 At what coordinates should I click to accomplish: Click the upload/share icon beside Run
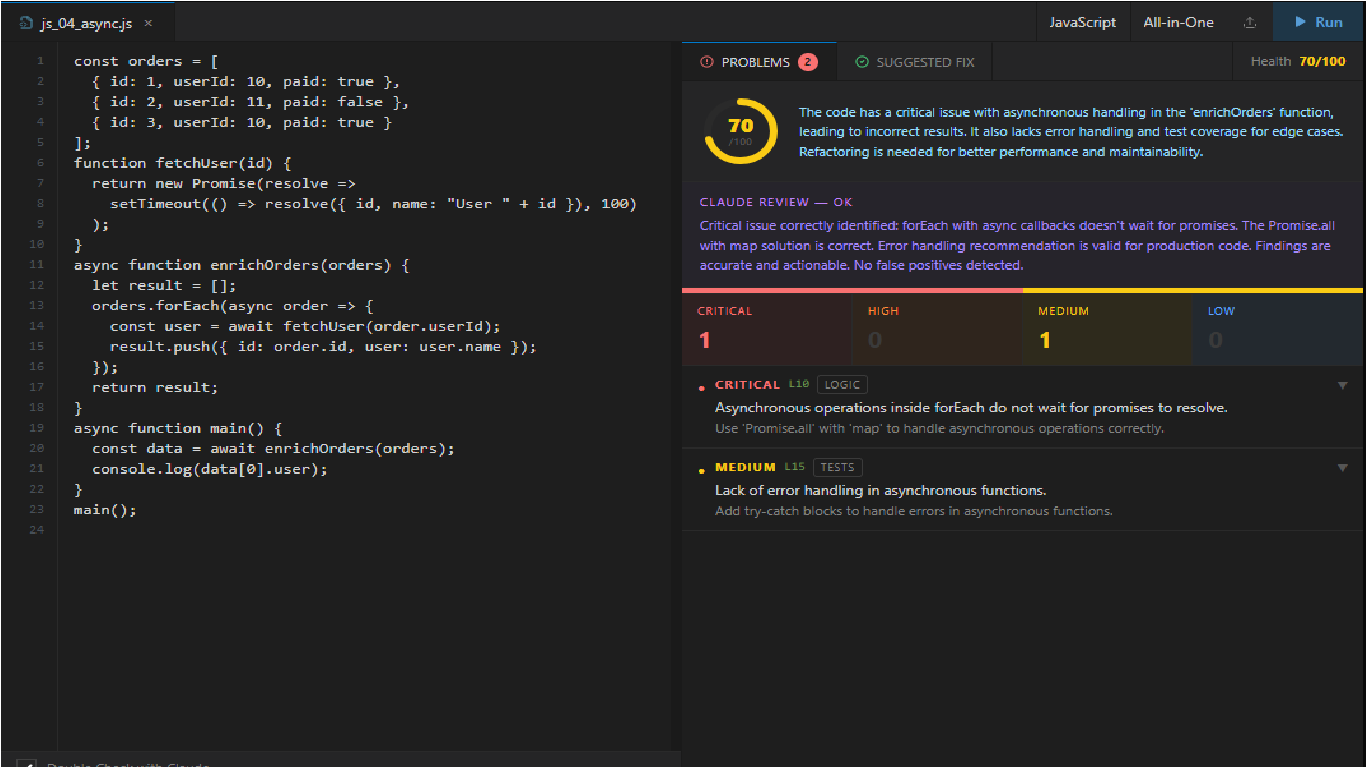[1249, 22]
